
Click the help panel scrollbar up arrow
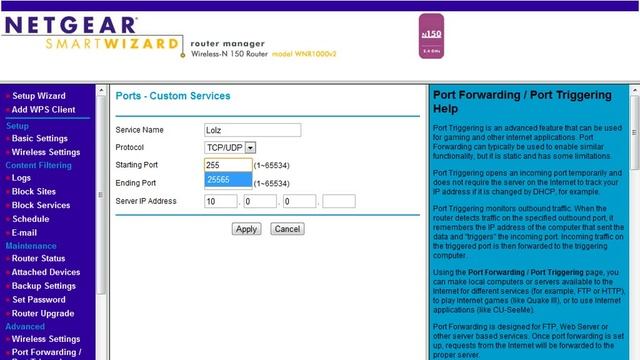pos(635,90)
